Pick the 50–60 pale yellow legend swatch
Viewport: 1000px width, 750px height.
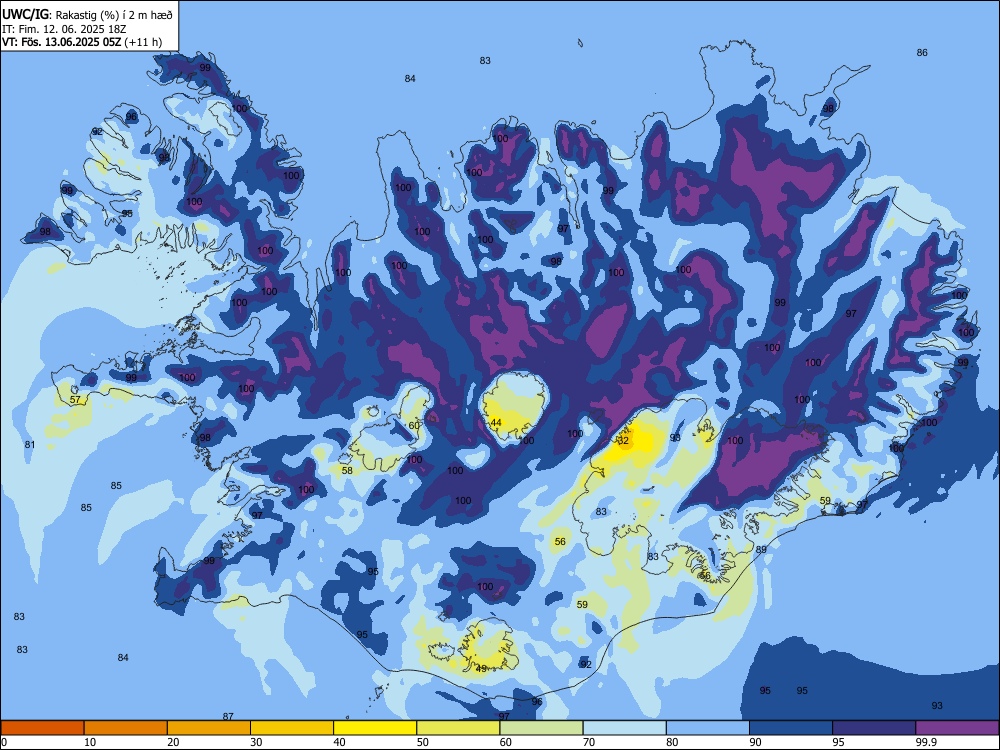pyautogui.click(x=458, y=728)
